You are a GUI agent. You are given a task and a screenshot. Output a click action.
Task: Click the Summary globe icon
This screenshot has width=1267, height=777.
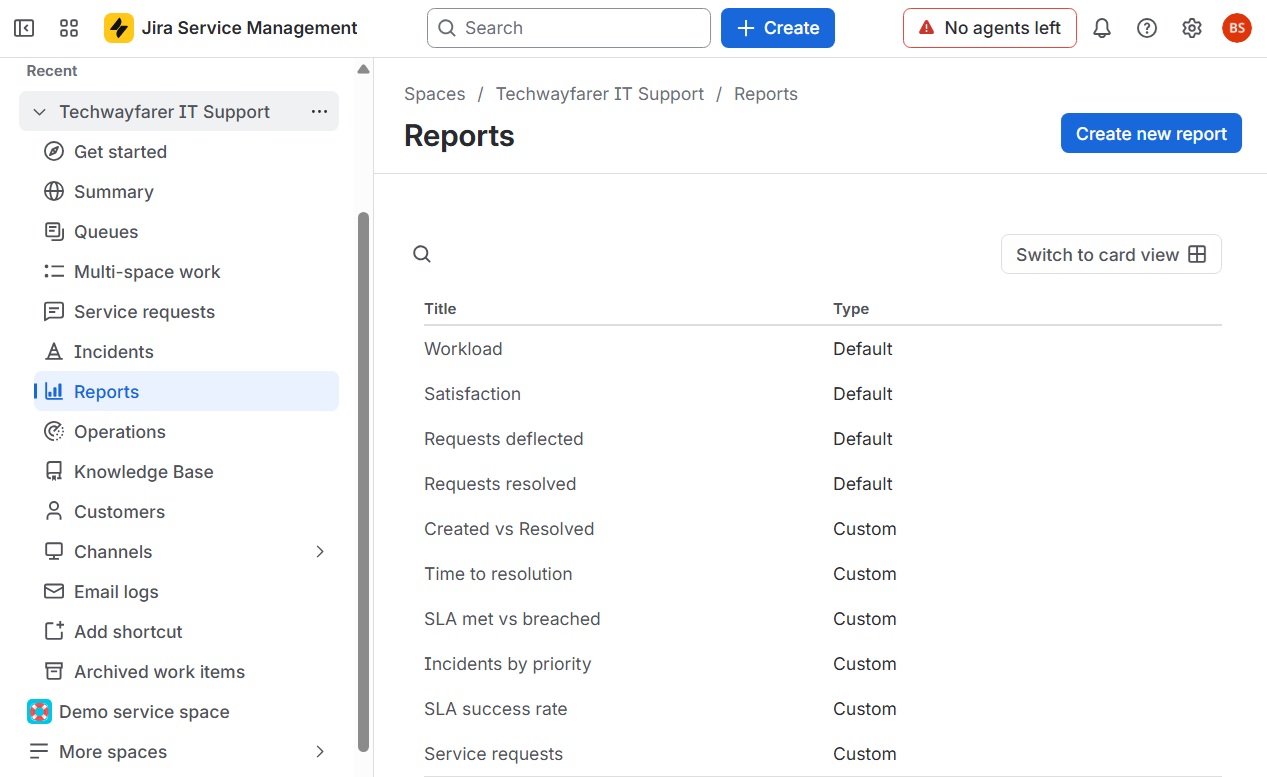pos(54,192)
